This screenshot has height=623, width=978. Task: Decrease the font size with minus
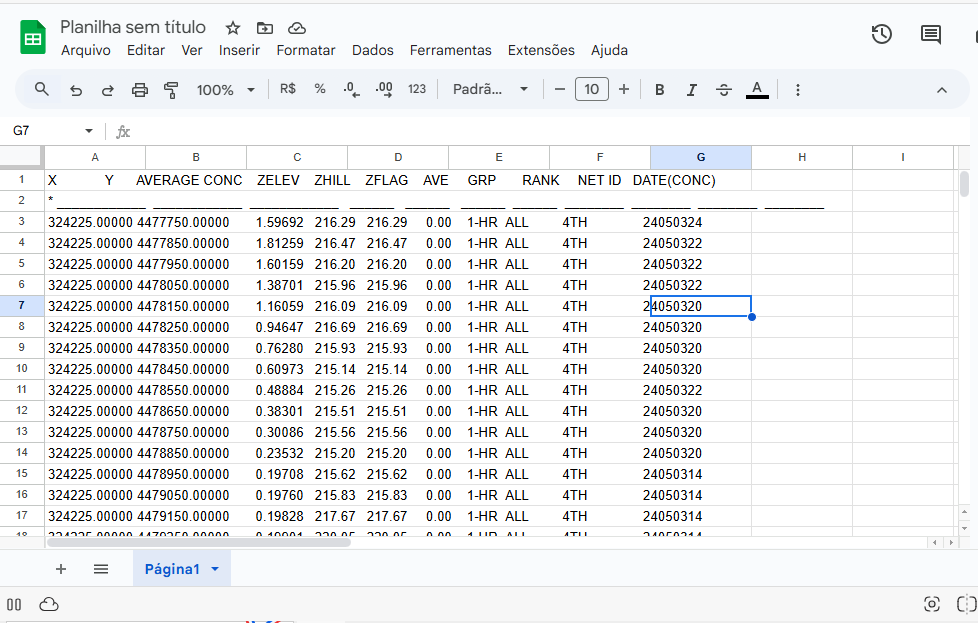coord(559,90)
